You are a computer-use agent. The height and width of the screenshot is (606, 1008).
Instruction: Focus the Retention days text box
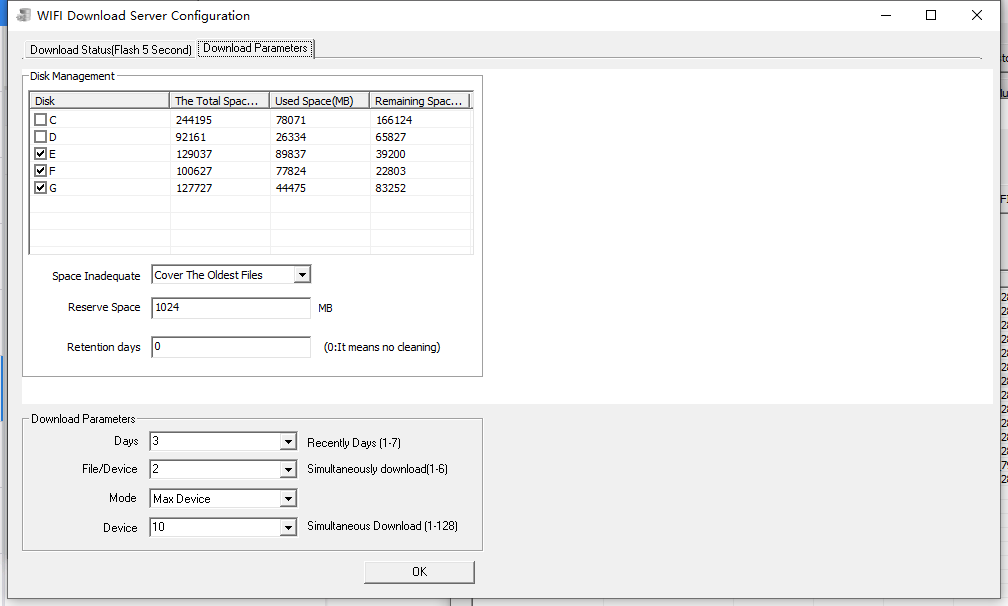(x=231, y=347)
